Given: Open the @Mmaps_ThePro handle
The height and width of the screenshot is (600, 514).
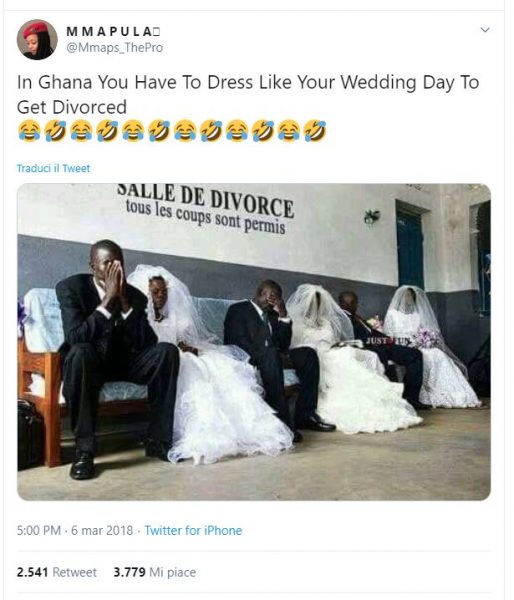Looking at the screenshot, I should pyautogui.click(x=115, y=48).
